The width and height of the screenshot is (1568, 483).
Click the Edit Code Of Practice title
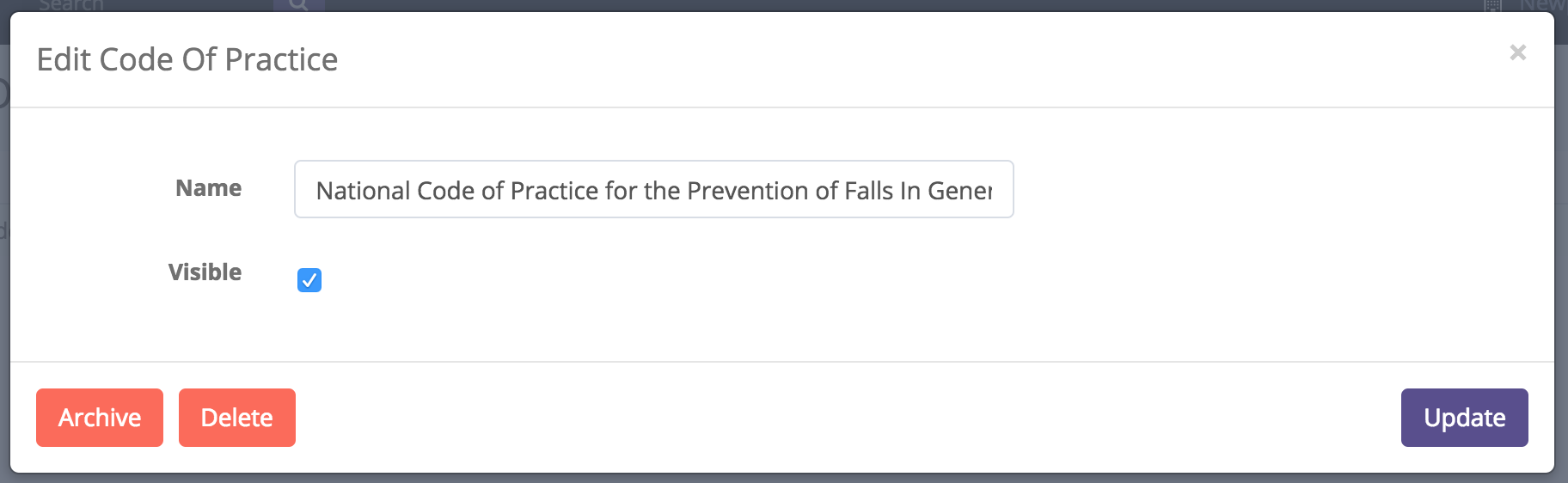coord(187,60)
